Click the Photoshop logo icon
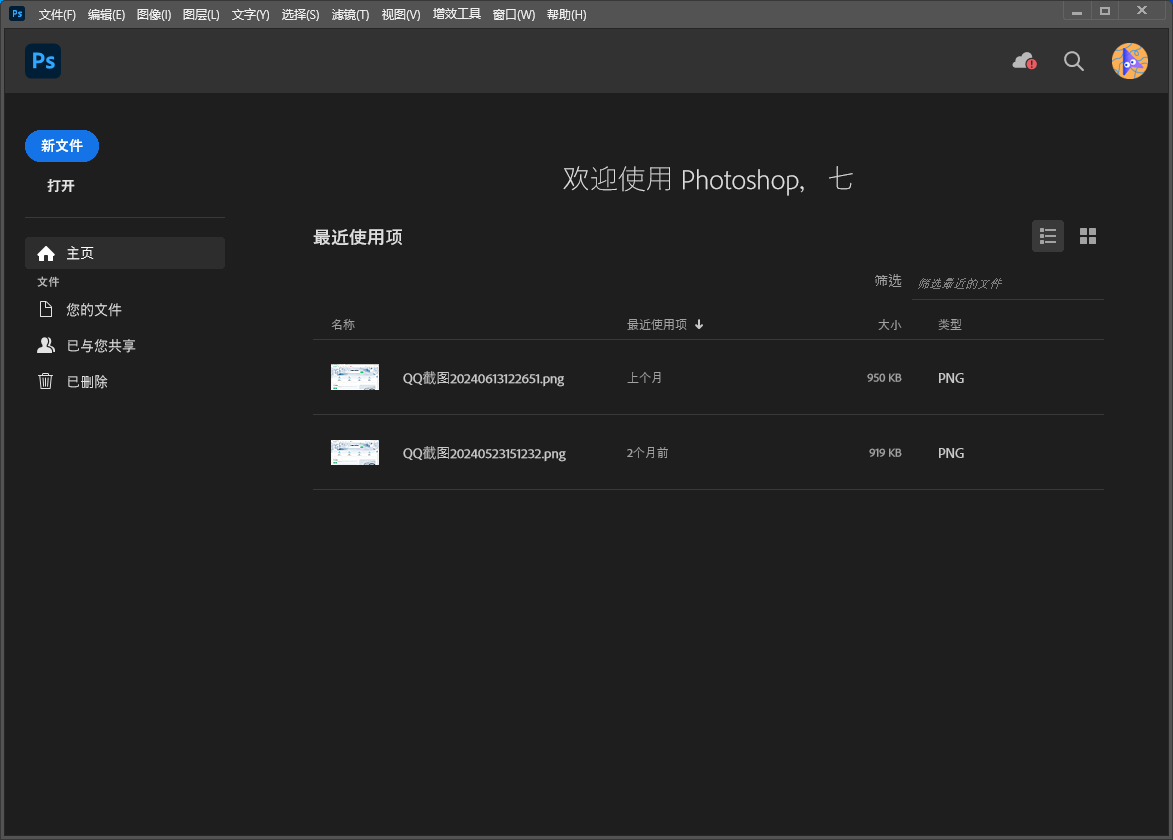 click(42, 61)
